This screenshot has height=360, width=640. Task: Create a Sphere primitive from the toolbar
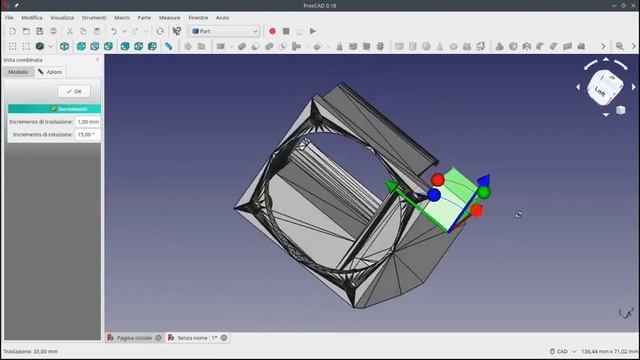pyautogui.click(x=426, y=46)
